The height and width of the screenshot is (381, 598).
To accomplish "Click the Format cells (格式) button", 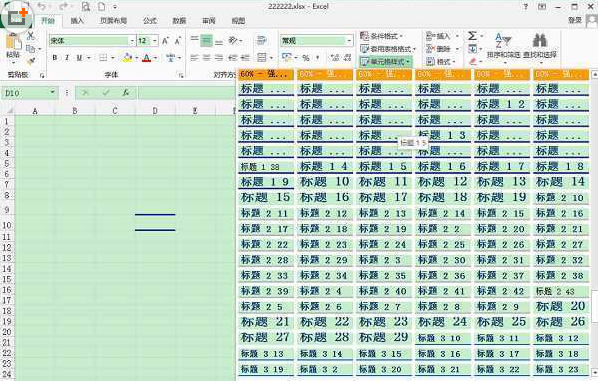I will click(440, 61).
